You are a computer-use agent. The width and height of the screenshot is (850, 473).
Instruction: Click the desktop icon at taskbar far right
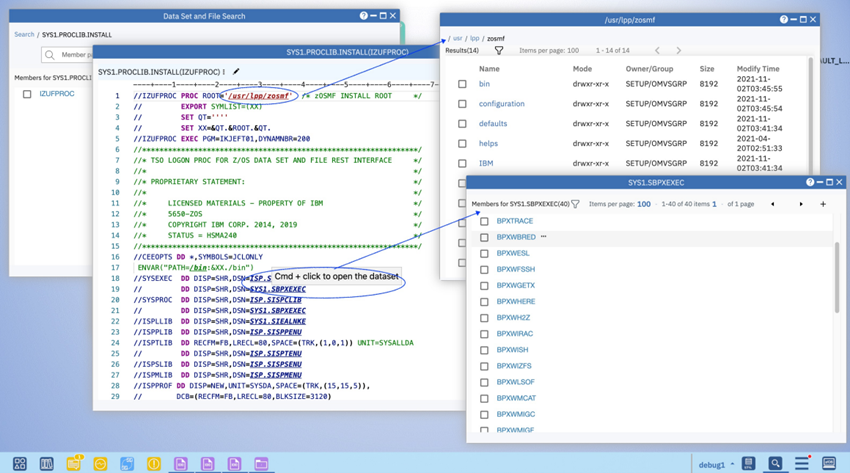829,463
